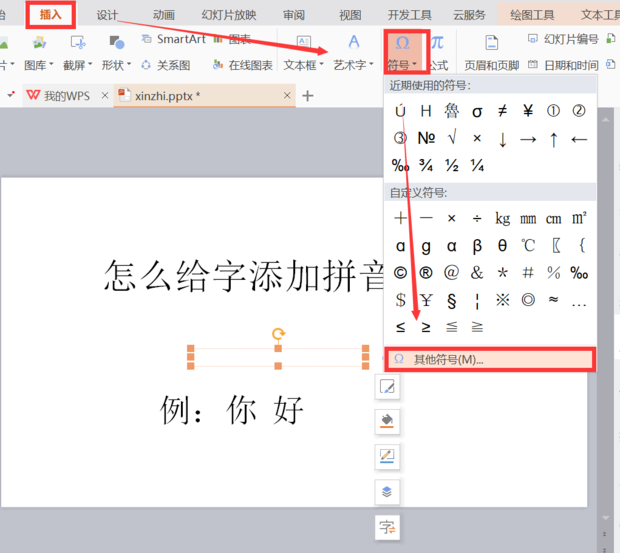Screen dimensions: 620x553
Task: Insert the @ symbol
Action: pyautogui.click(x=452, y=273)
